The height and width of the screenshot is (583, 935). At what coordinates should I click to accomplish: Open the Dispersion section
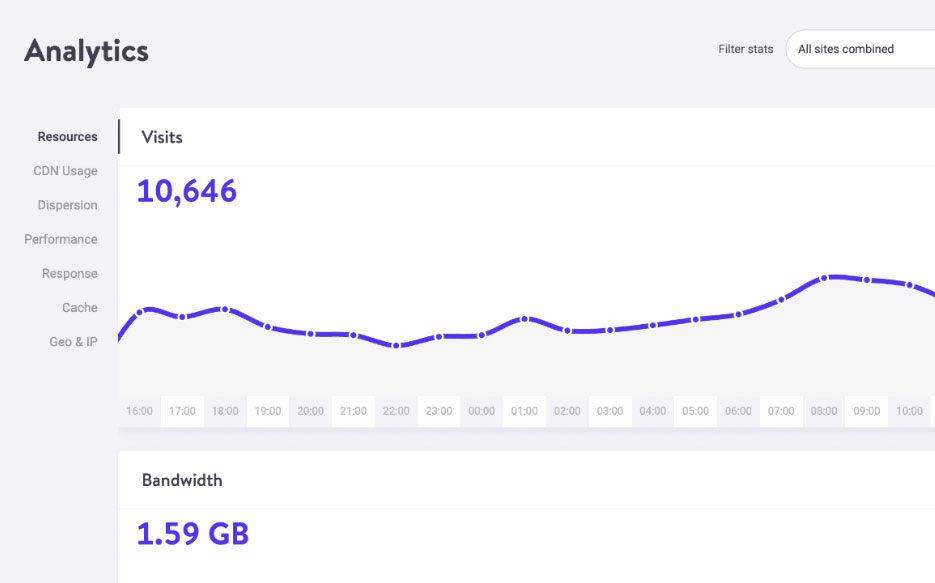(67, 205)
